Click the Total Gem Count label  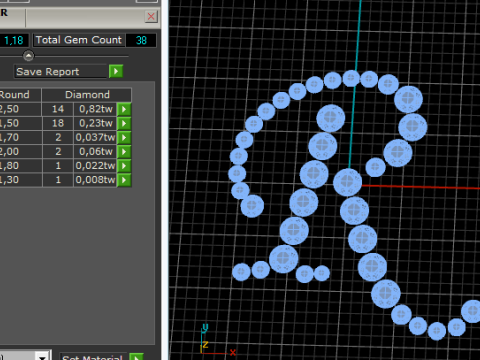coord(79,40)
